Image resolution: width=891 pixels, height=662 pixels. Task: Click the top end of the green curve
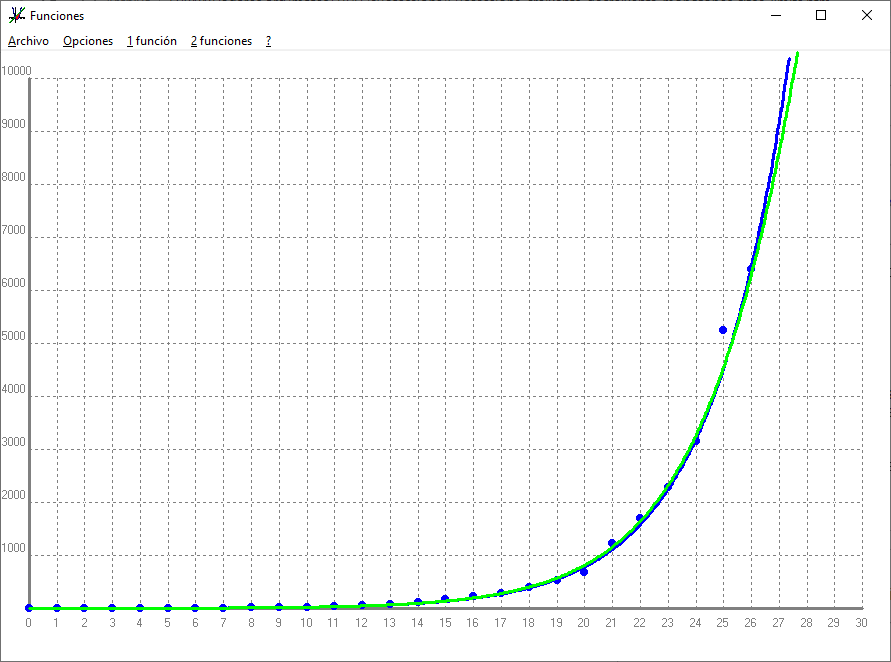tap(796, 55)
